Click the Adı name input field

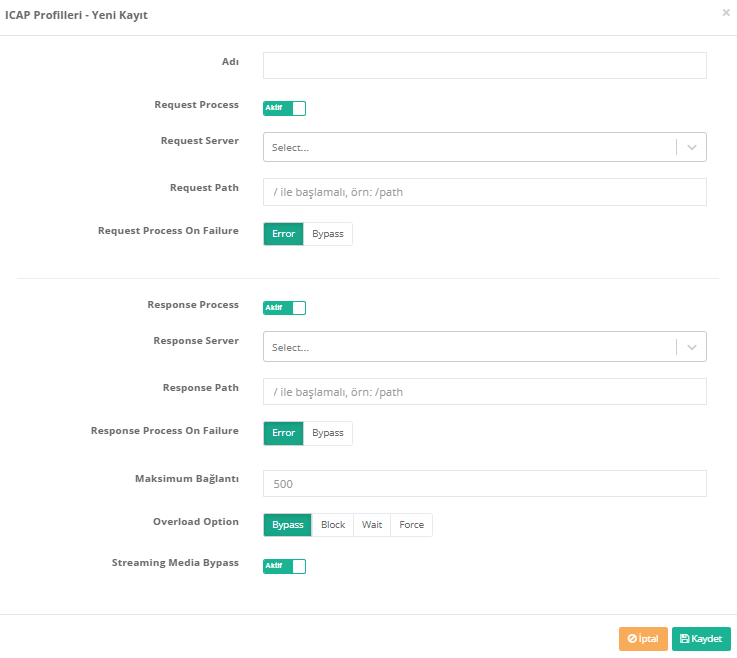(x=484, y=66)
